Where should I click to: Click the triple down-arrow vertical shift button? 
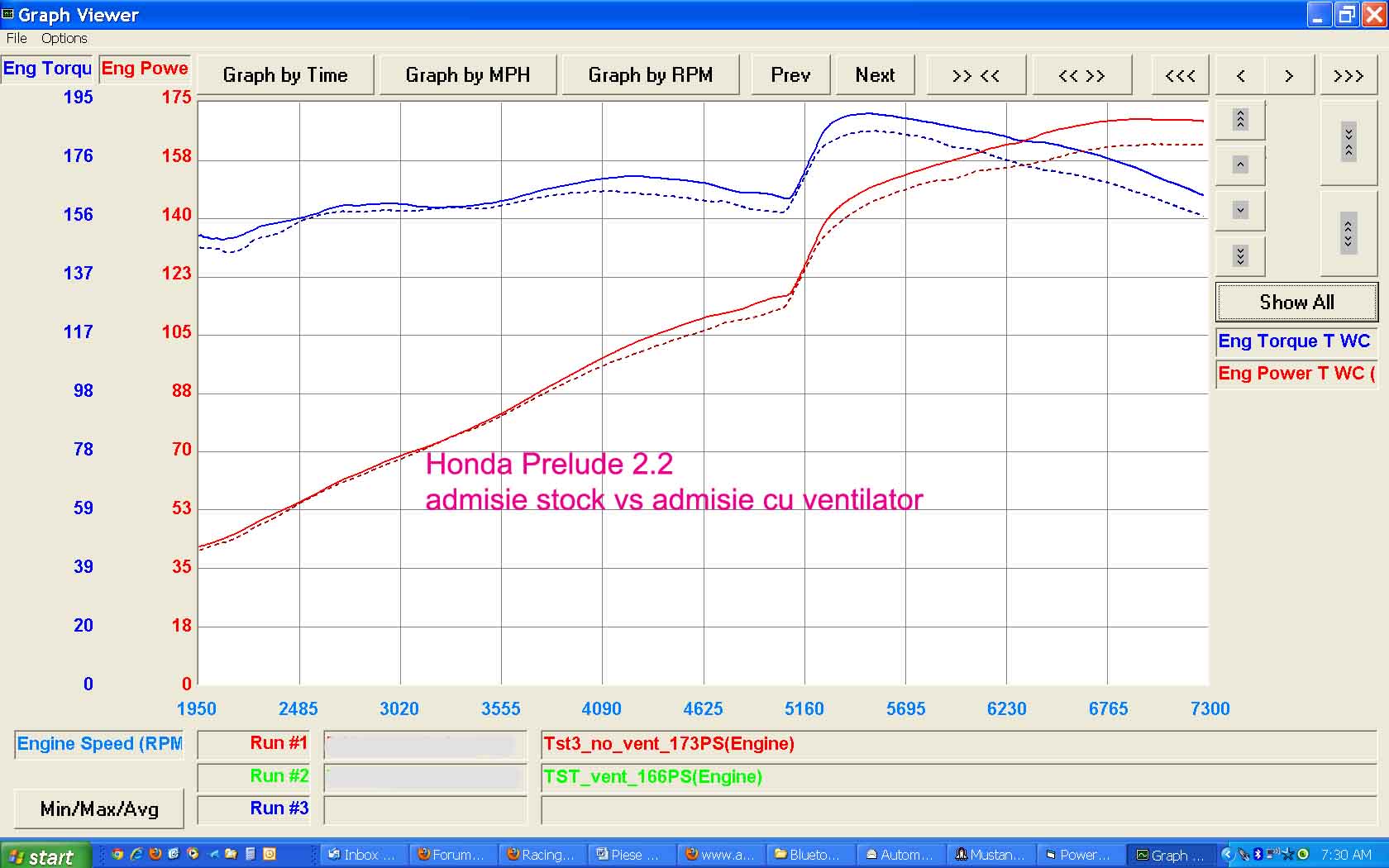[1239, 255]
